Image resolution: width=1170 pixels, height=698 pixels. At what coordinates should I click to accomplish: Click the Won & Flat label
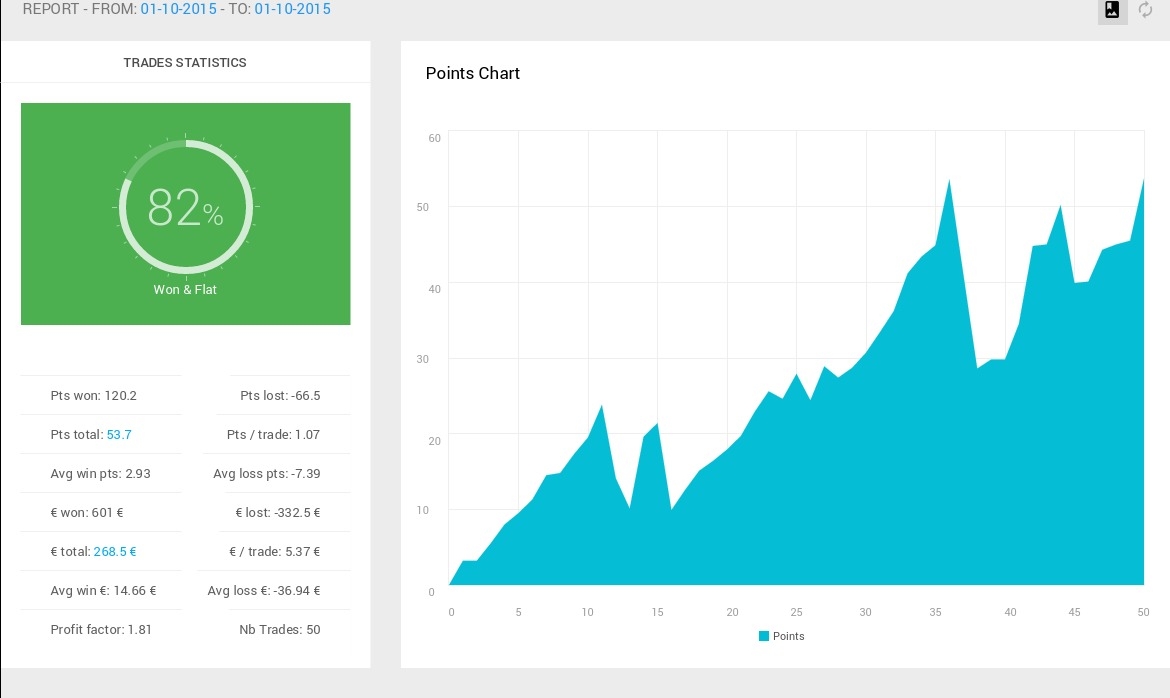pyautogui.click(x=185, y=290)
